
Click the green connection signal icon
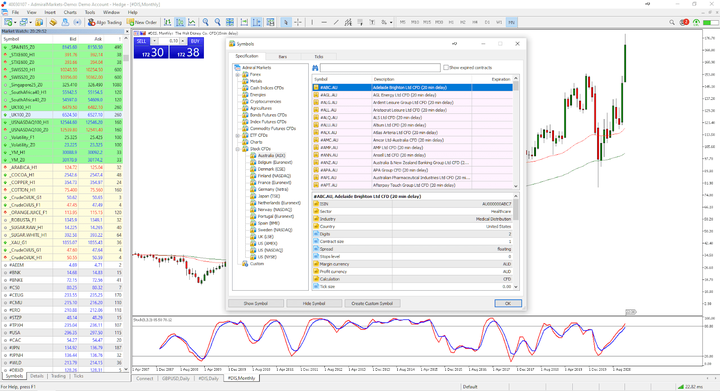click(x=697, y=22)
